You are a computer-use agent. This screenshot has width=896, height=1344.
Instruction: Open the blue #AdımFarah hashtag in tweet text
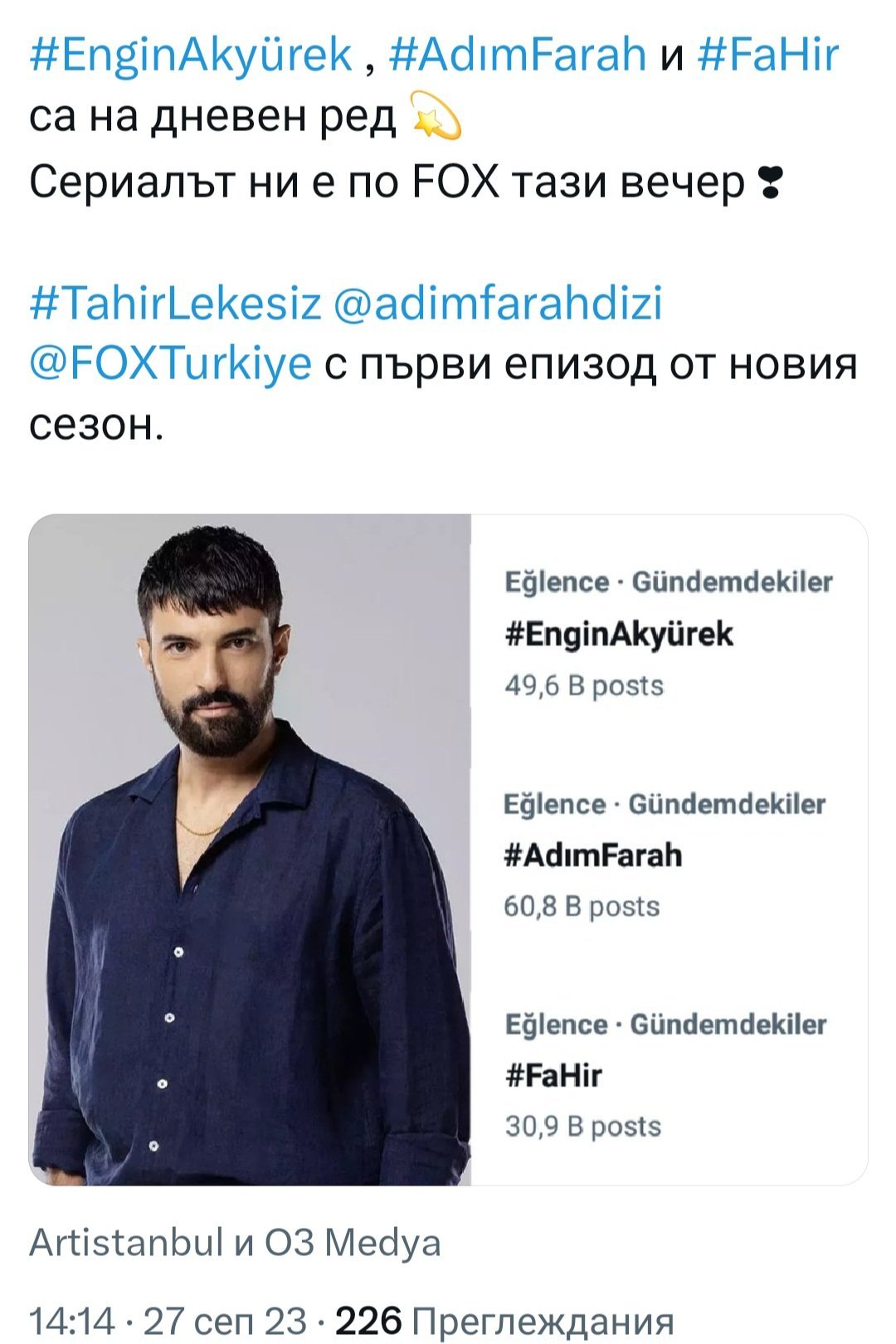point(517,56)
